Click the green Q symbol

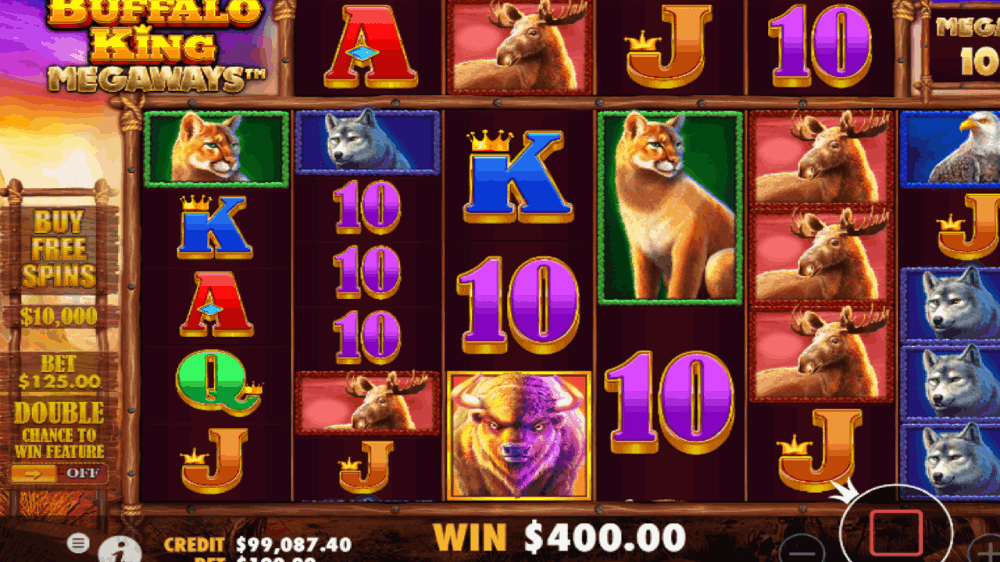[217, 381]
